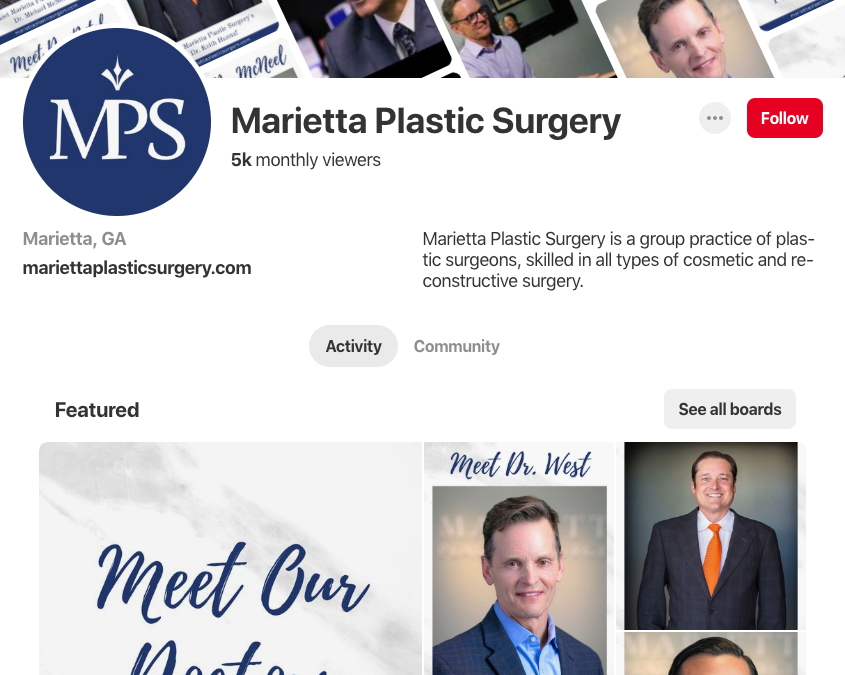Screen dimensions: 845x675
Task: Click the Featured section heading
Action: 97,410
